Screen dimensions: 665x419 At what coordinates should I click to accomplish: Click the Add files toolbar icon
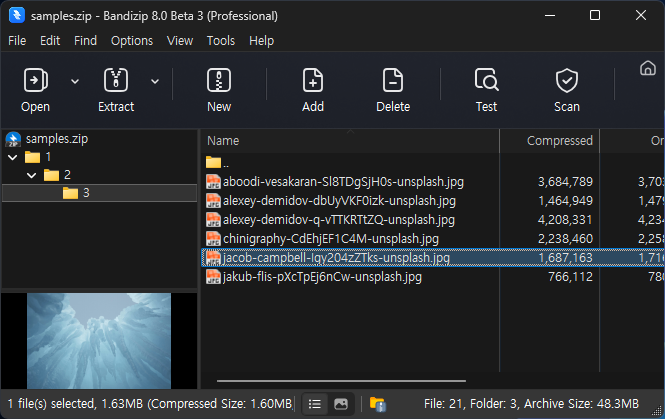[313, 81]
